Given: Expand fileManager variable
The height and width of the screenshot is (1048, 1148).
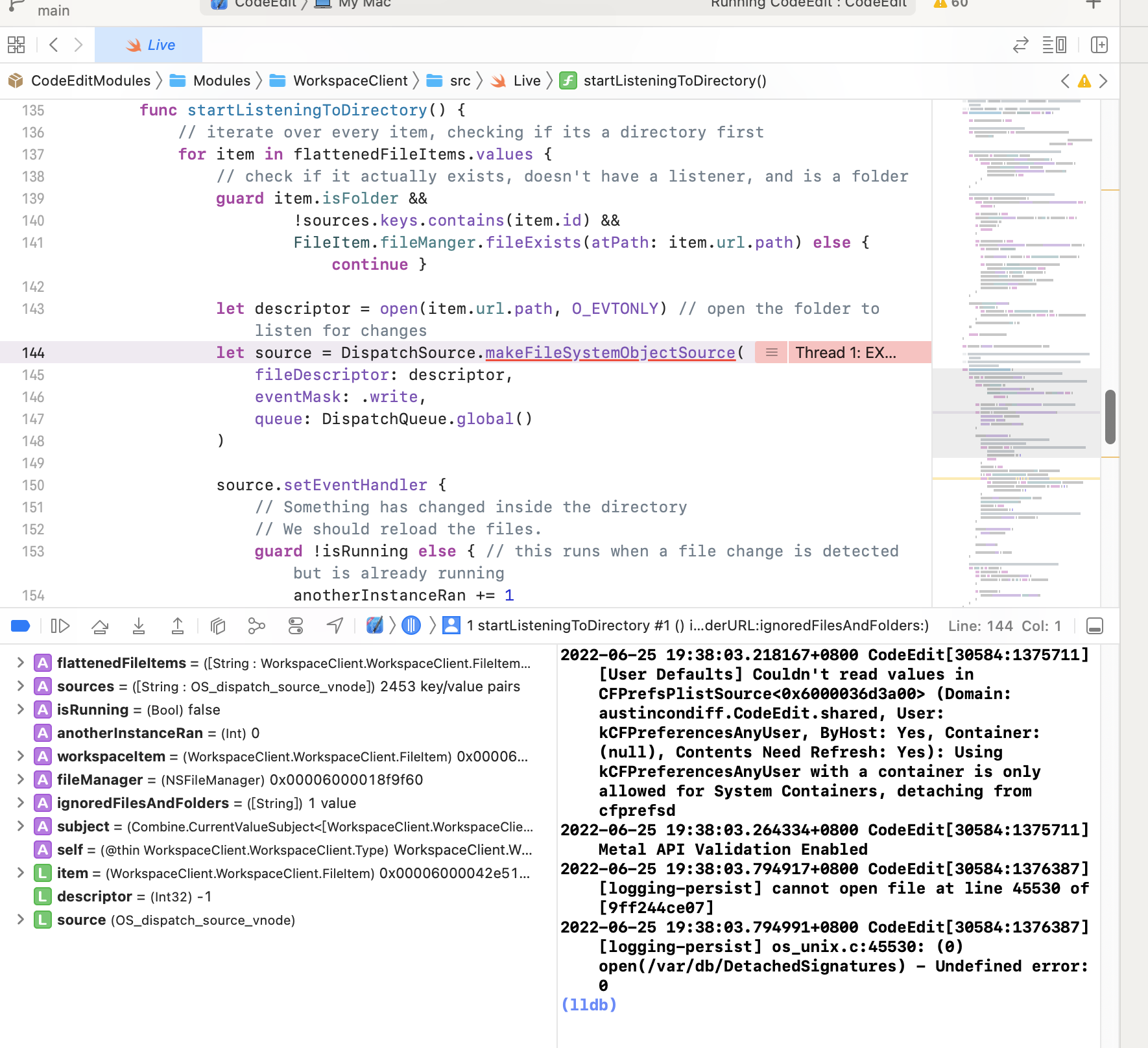Looking at the screenshot, I should tap(20, 779).
